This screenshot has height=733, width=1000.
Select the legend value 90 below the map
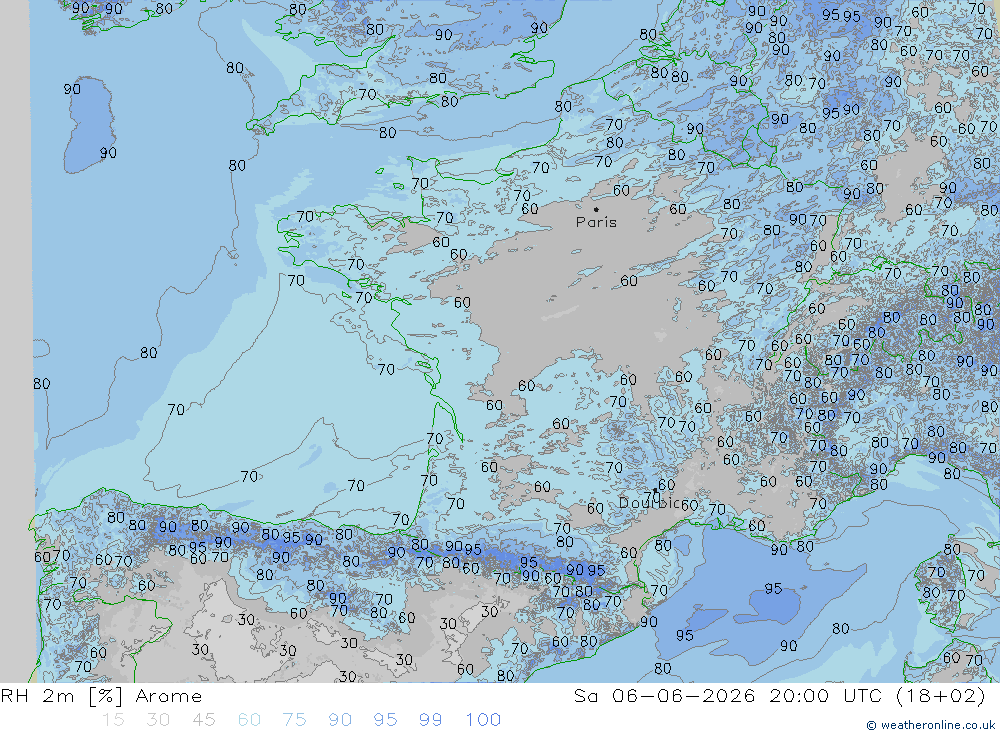click(340, 720)
